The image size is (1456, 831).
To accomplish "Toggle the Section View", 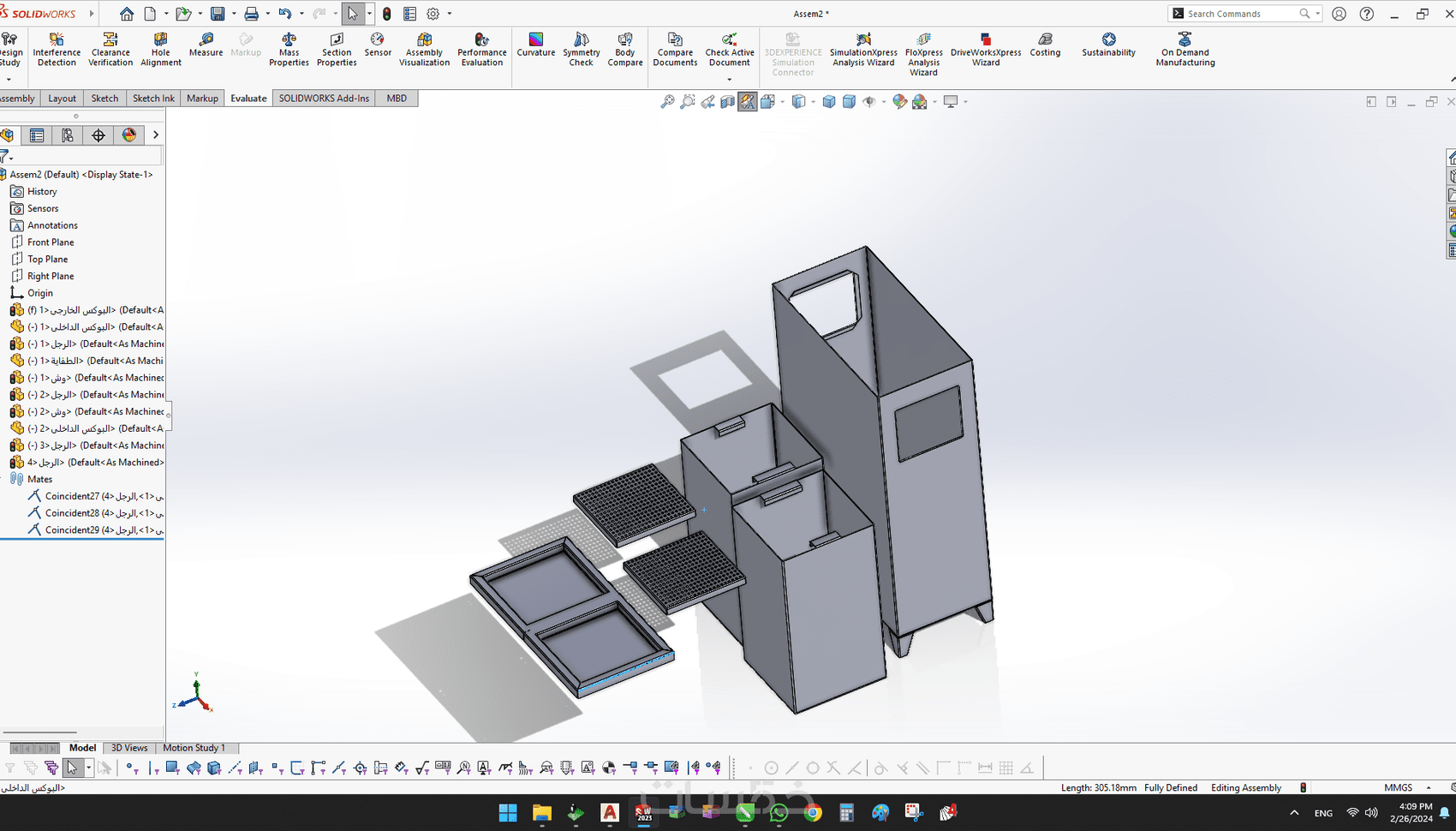I will (x=727, y=101).
